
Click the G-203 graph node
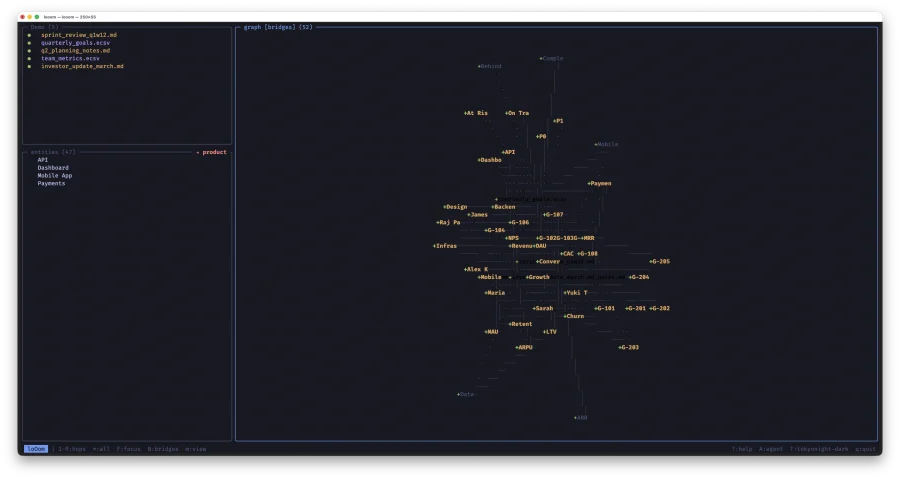tap(628, 347)
